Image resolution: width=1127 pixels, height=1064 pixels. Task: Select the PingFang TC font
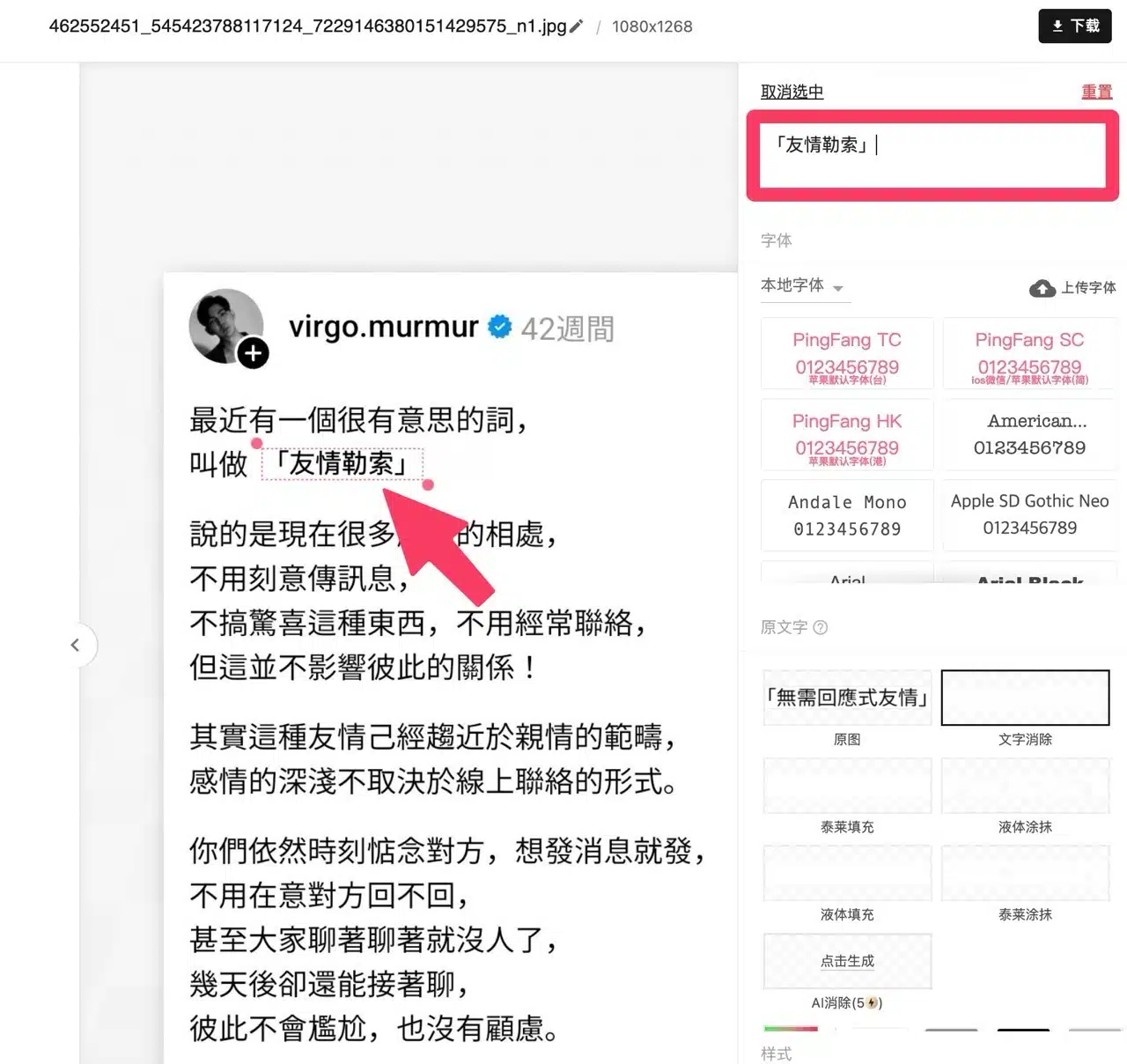point(847,353)
